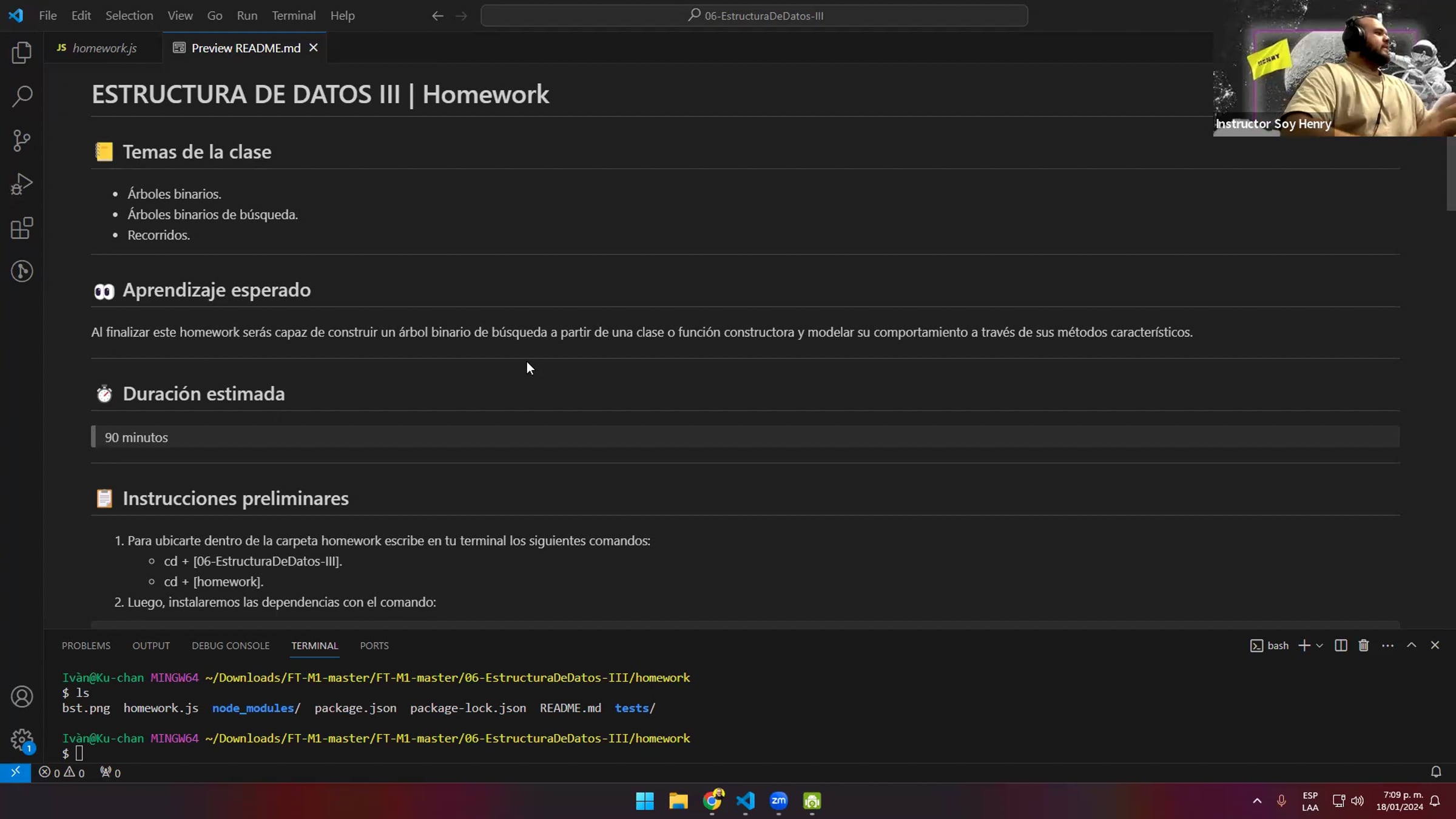Screen dimensions: 1456x819
Task: Open File Explorer from the taskbar
Action: pos(678,801)
